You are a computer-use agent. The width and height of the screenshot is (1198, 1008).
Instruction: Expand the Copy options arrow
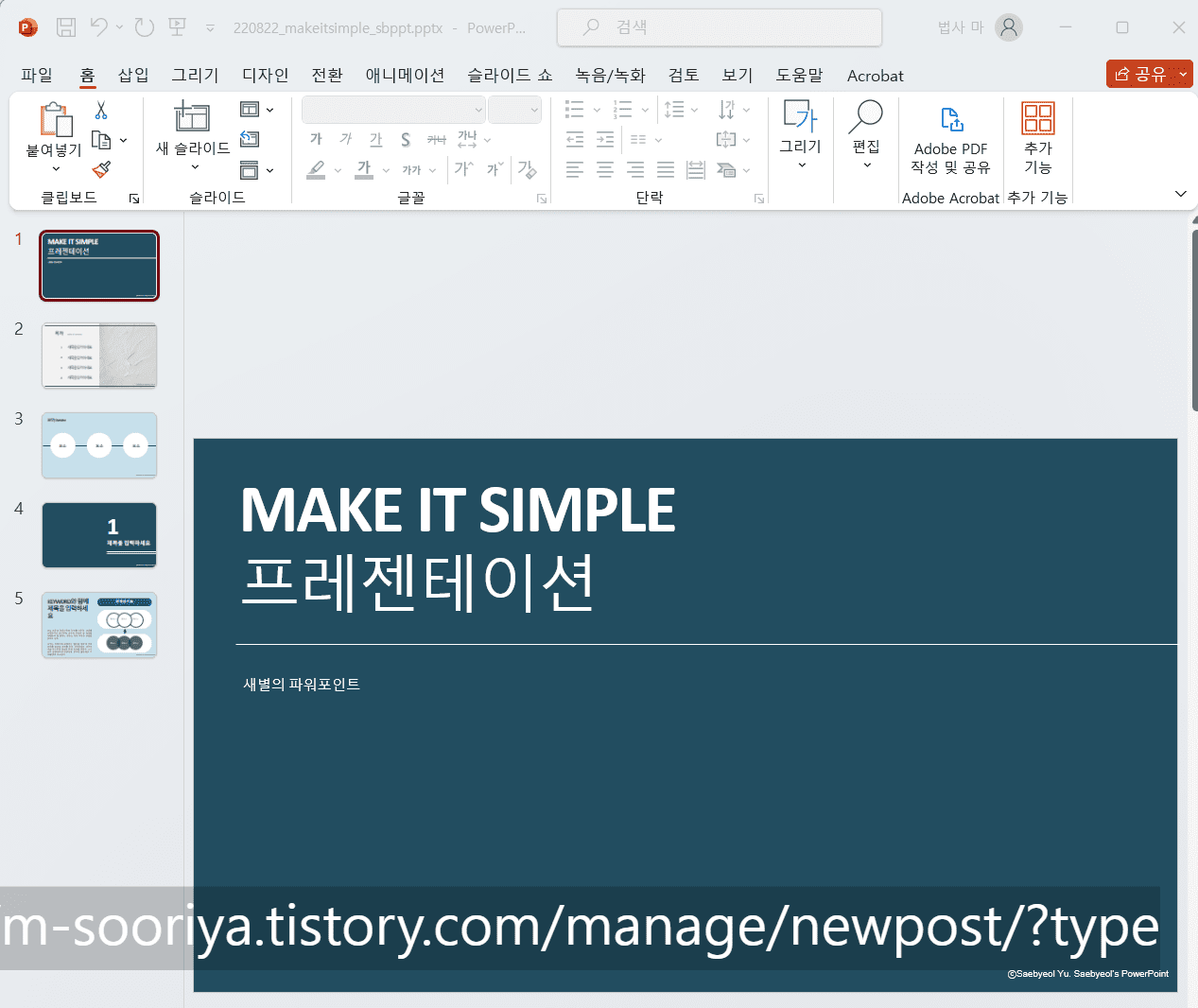124,141
